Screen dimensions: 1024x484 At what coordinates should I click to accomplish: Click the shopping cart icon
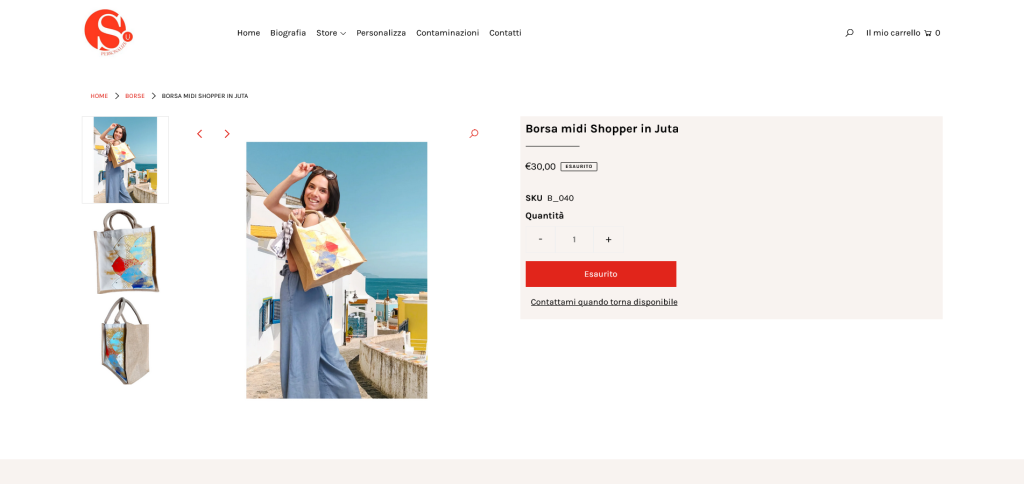(927, 33)
